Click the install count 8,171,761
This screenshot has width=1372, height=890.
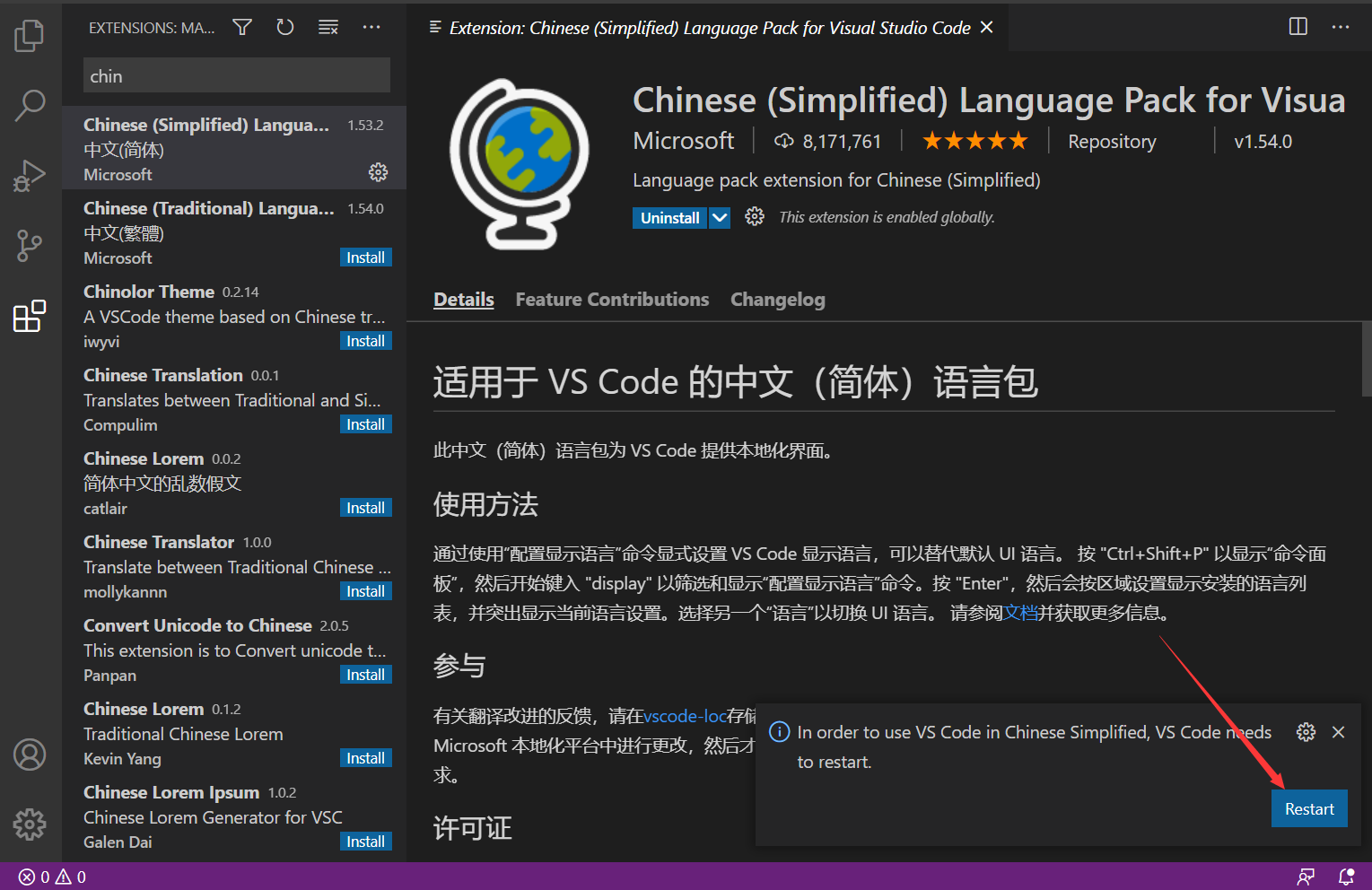coord(828,142)
